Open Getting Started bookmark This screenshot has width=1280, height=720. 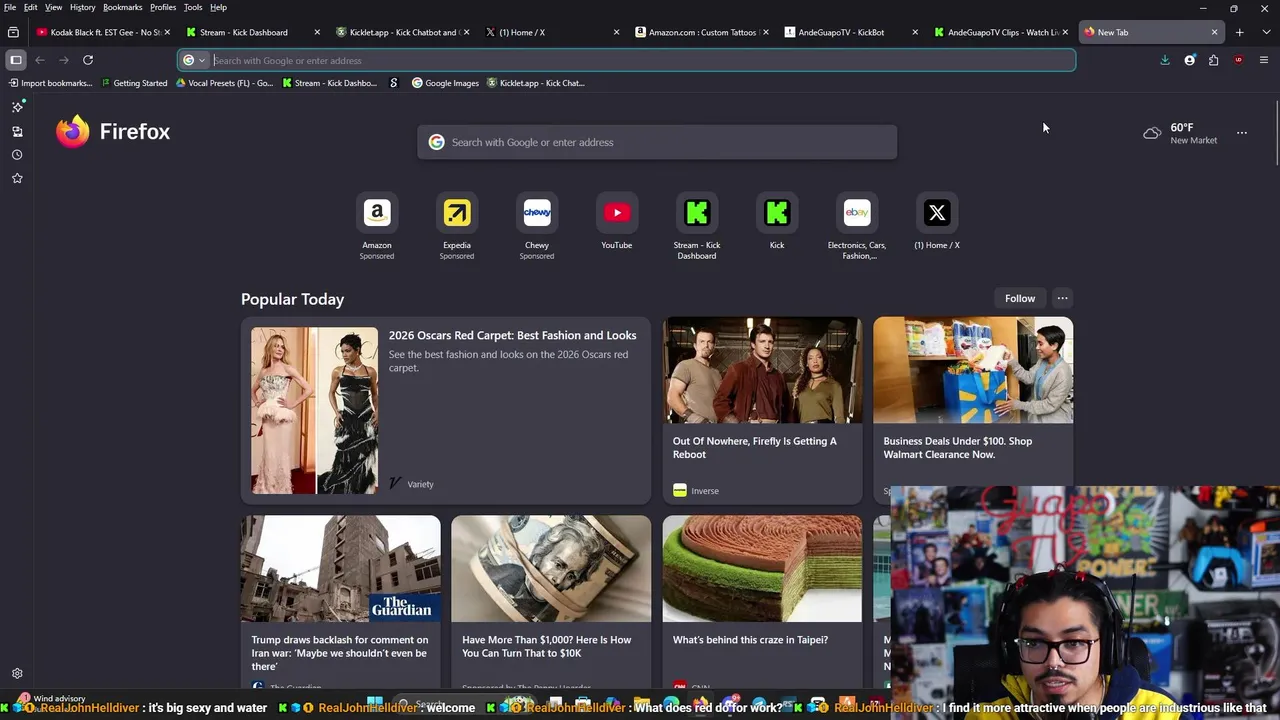pyautogui.click(x=134, y=83)
